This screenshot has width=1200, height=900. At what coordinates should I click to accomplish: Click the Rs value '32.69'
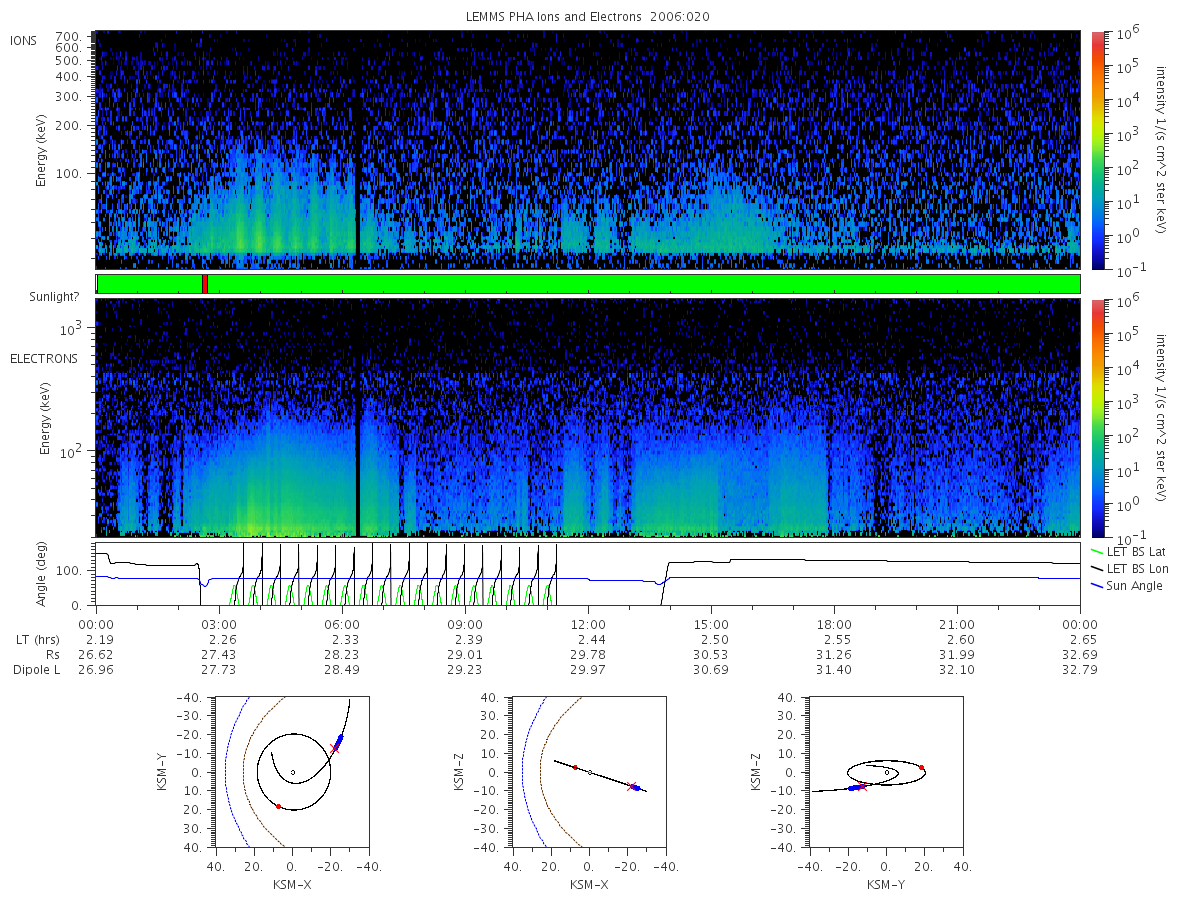point(1080,654)
